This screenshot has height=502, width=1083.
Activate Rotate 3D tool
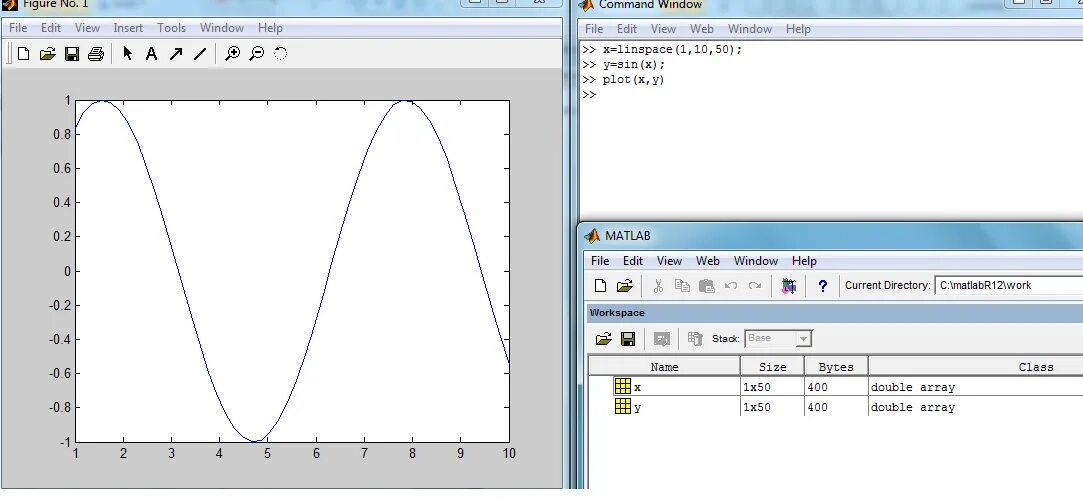pyautogui.click(x=280, y=53)
